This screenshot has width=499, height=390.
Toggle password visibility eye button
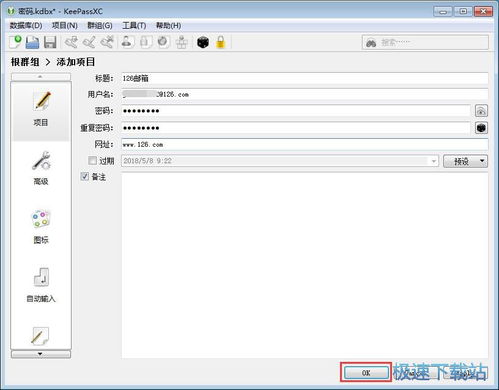pos(481,111)
